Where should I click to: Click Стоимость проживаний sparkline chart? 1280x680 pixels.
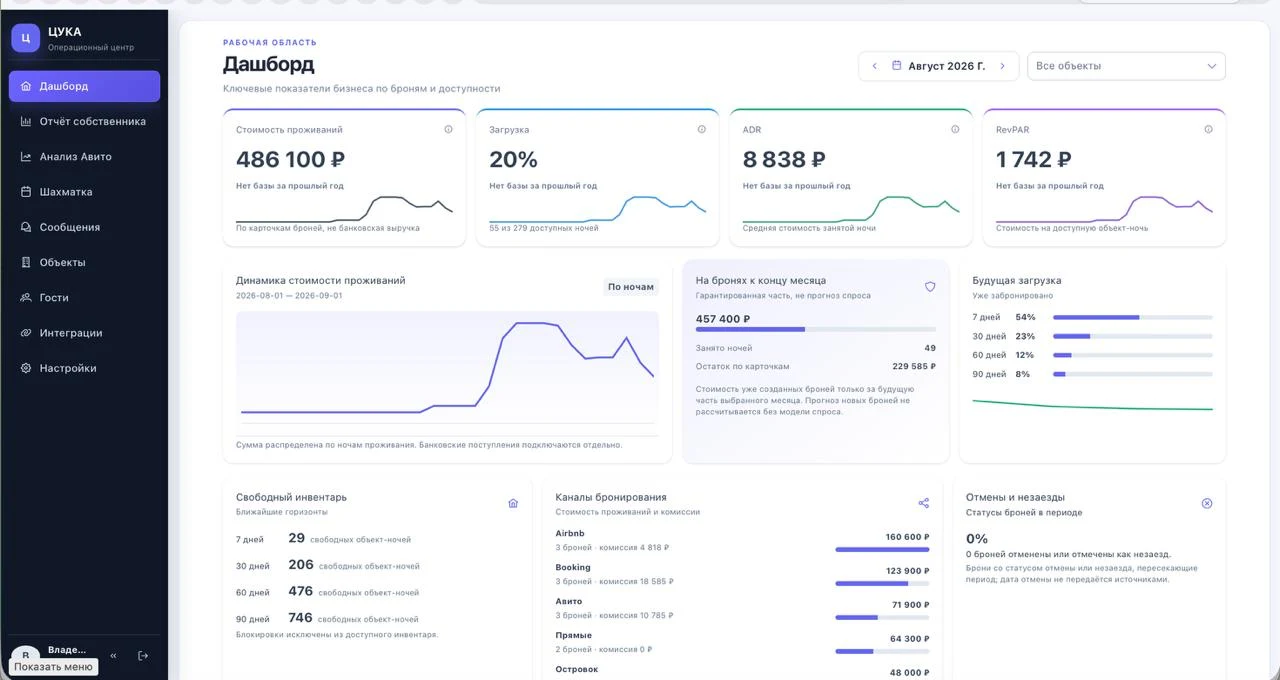(x=344, y=209)
